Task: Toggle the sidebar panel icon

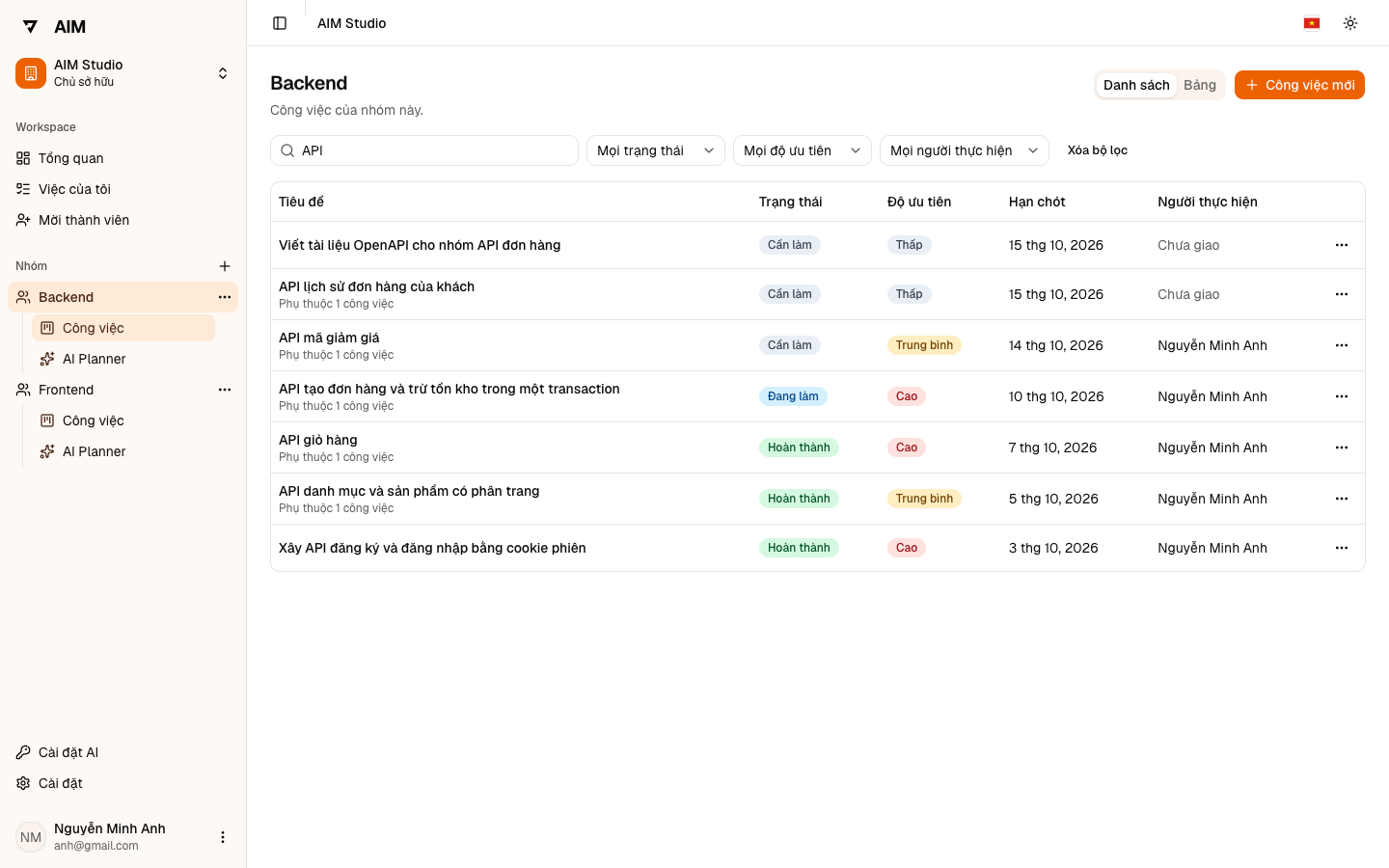Action: (x=280, y=23)
